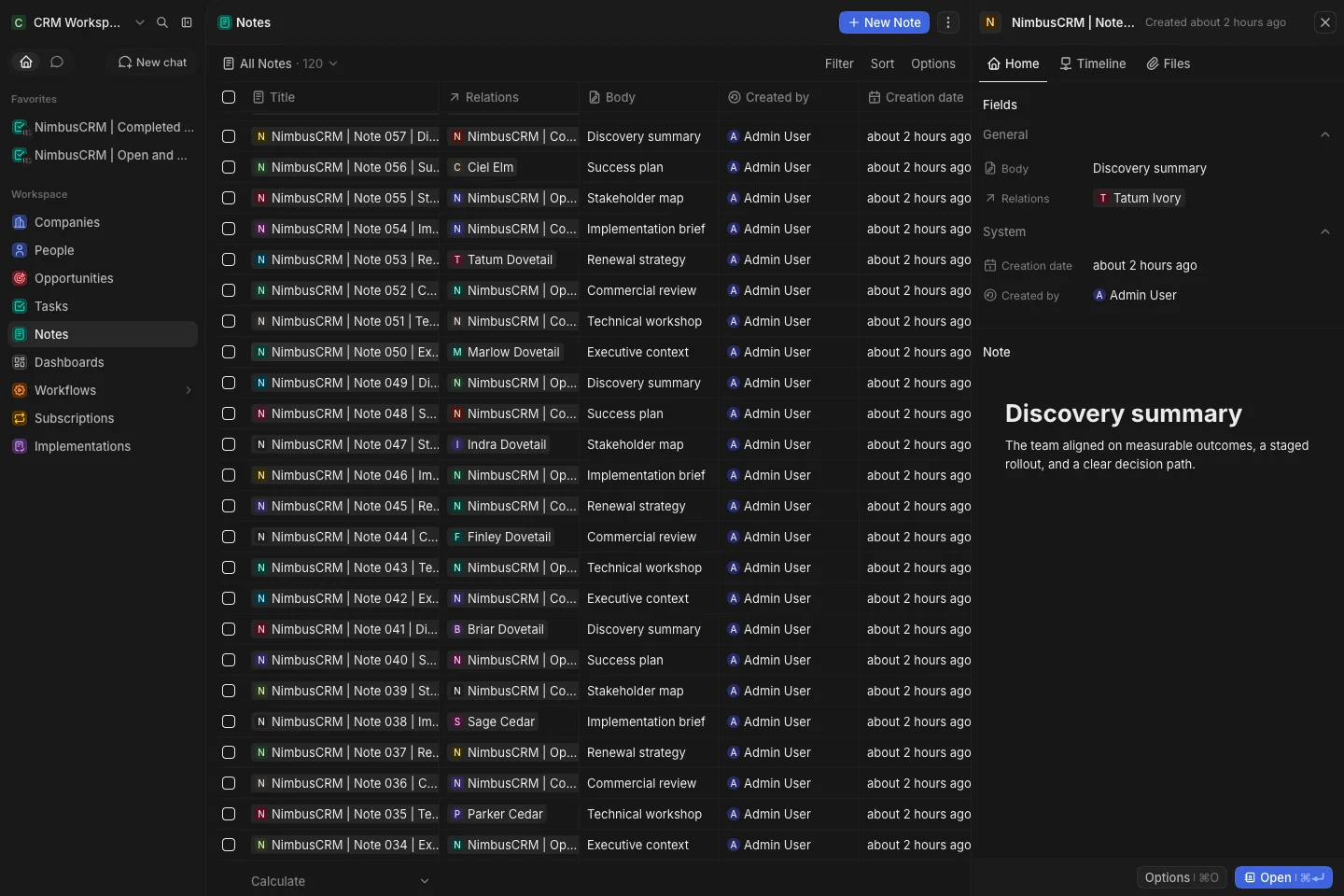Screen dimensions: 1344x896
Task: Switch to the Timeline tab
Action: coord(1093,63)
